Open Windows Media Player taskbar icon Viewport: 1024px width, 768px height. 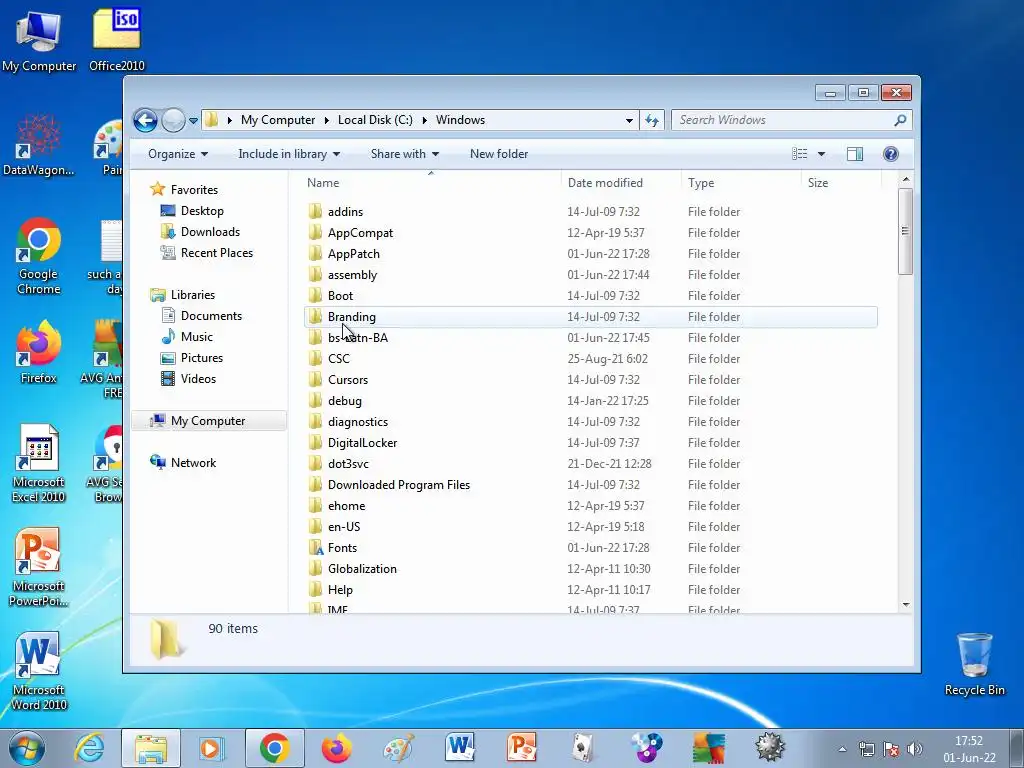coord(212,748)
